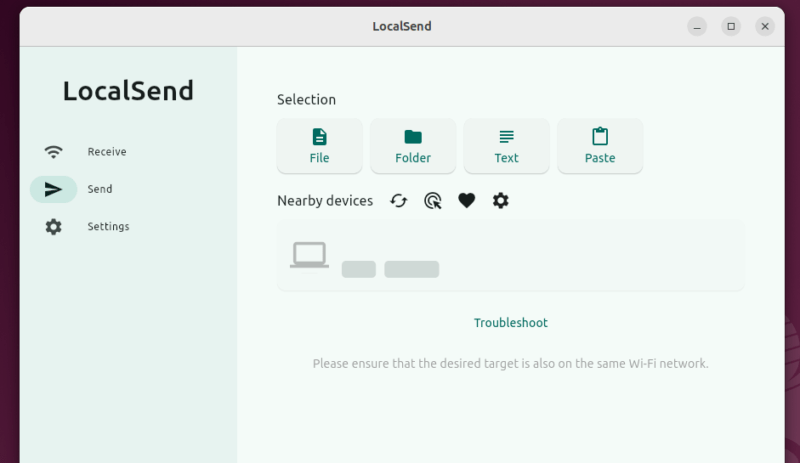Choose Folder selection button
Image resolution: width=800 pixels, height=463 pixels.
tap(413, 146)
